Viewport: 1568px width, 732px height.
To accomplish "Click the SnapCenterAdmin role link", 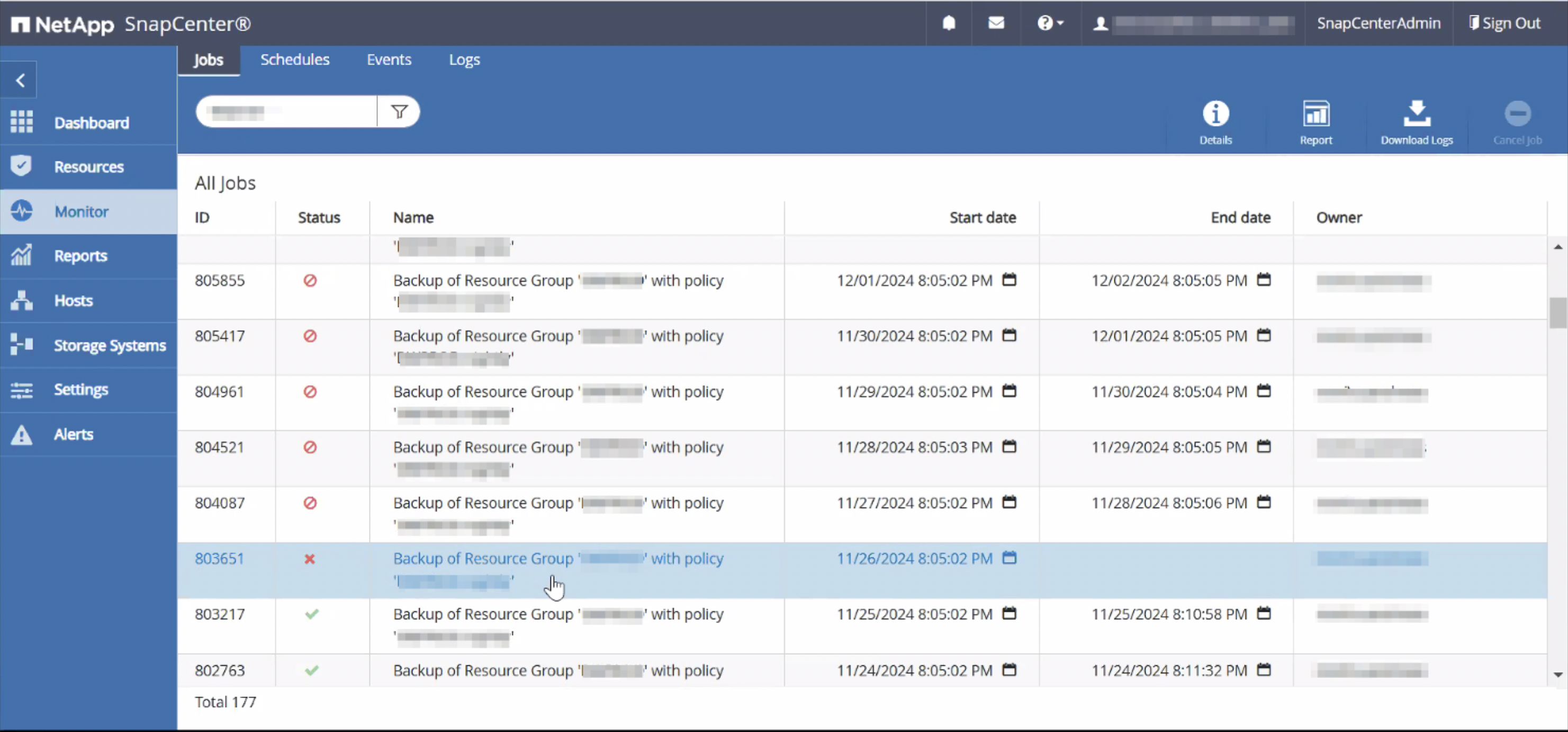I will click(x=1378, y=23).
